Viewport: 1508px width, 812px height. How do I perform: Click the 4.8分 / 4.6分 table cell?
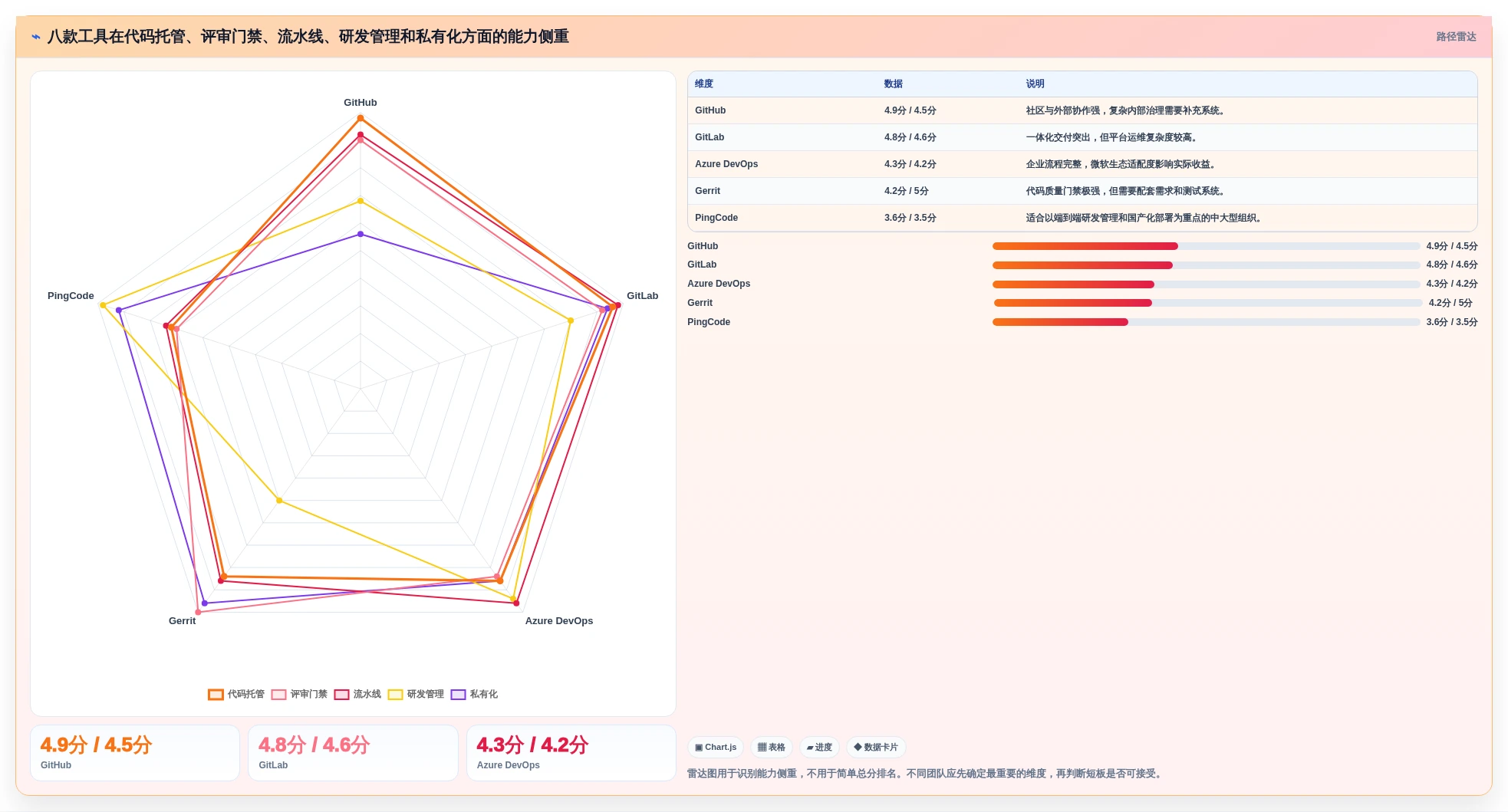pyautogui.click(x=910, y=138)
